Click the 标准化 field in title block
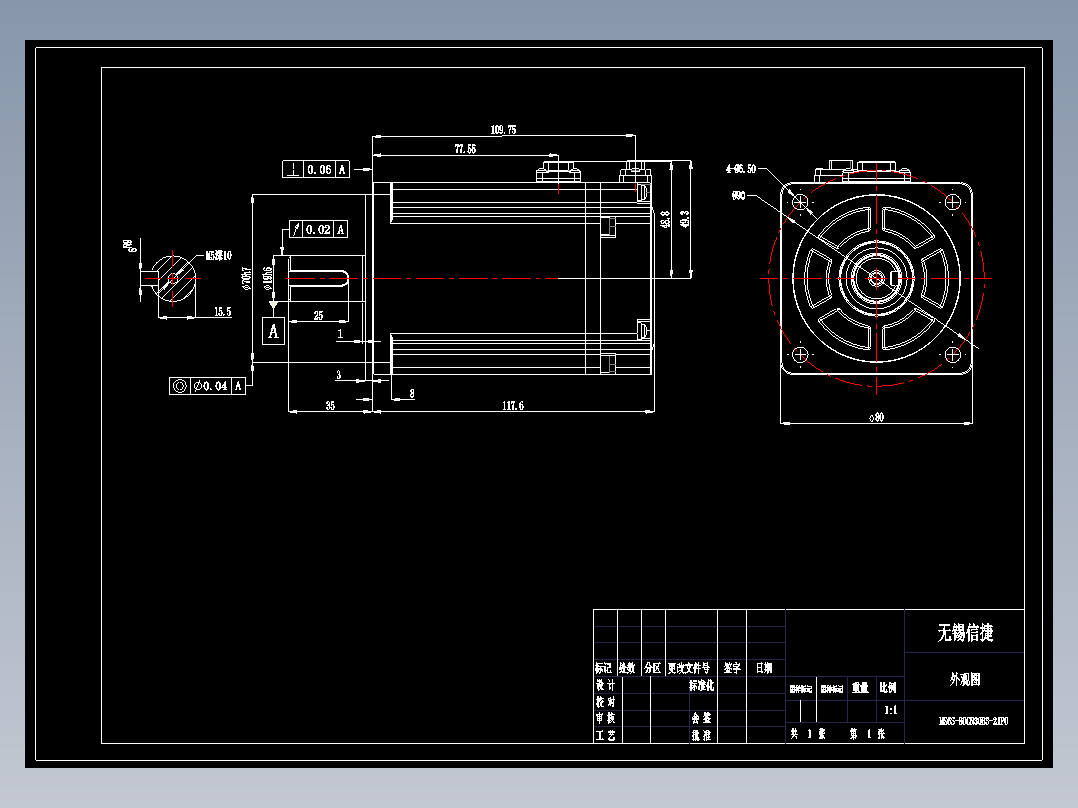Viewport: 1078px width, 808px height. [701, 686]
